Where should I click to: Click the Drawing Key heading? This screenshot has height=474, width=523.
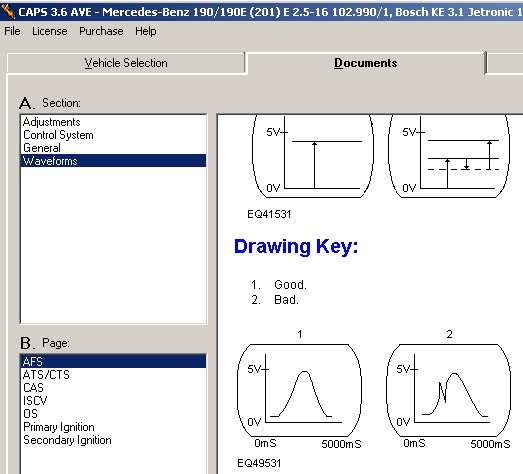tap(296, 247)
